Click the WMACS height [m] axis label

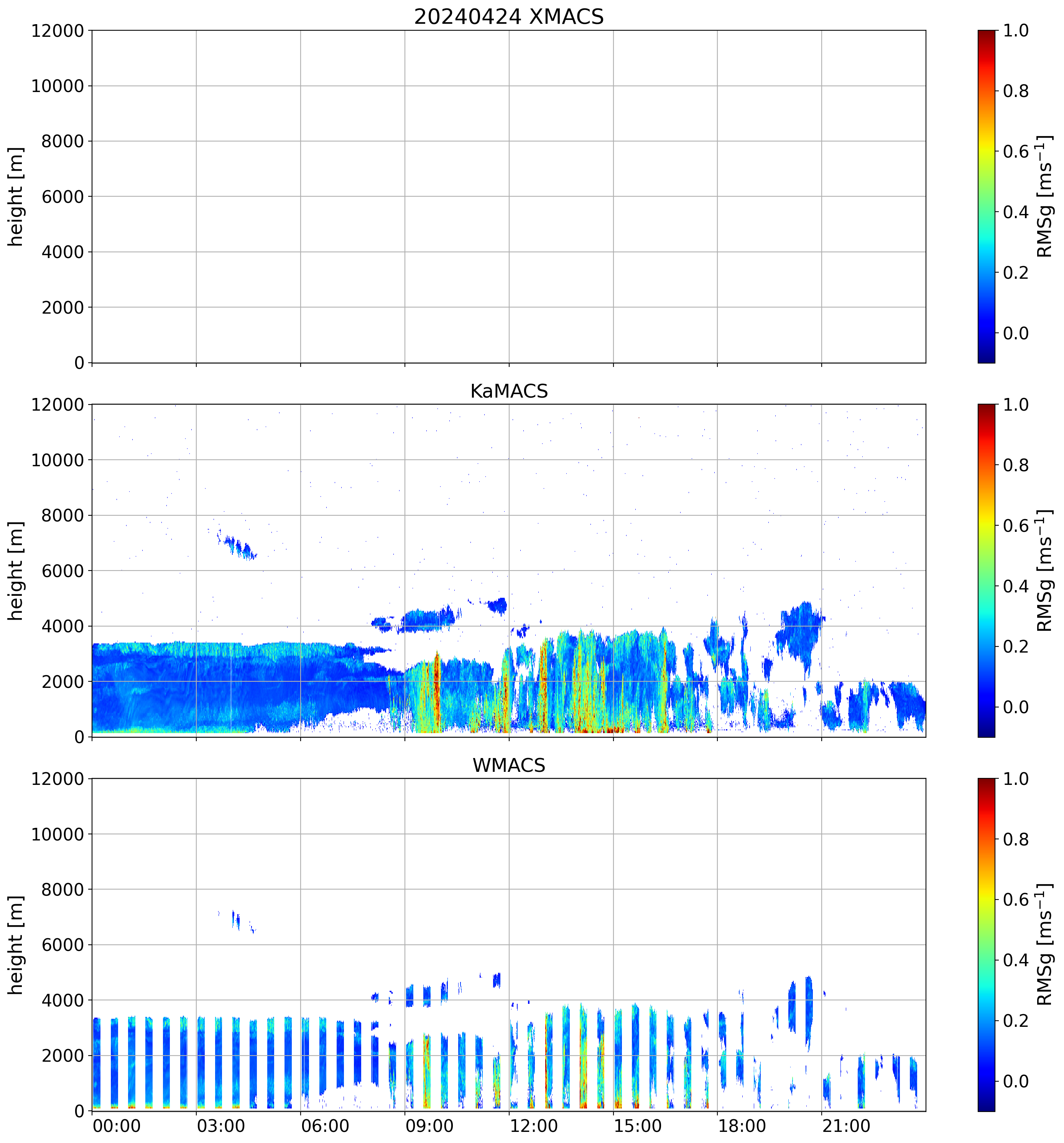16,945
